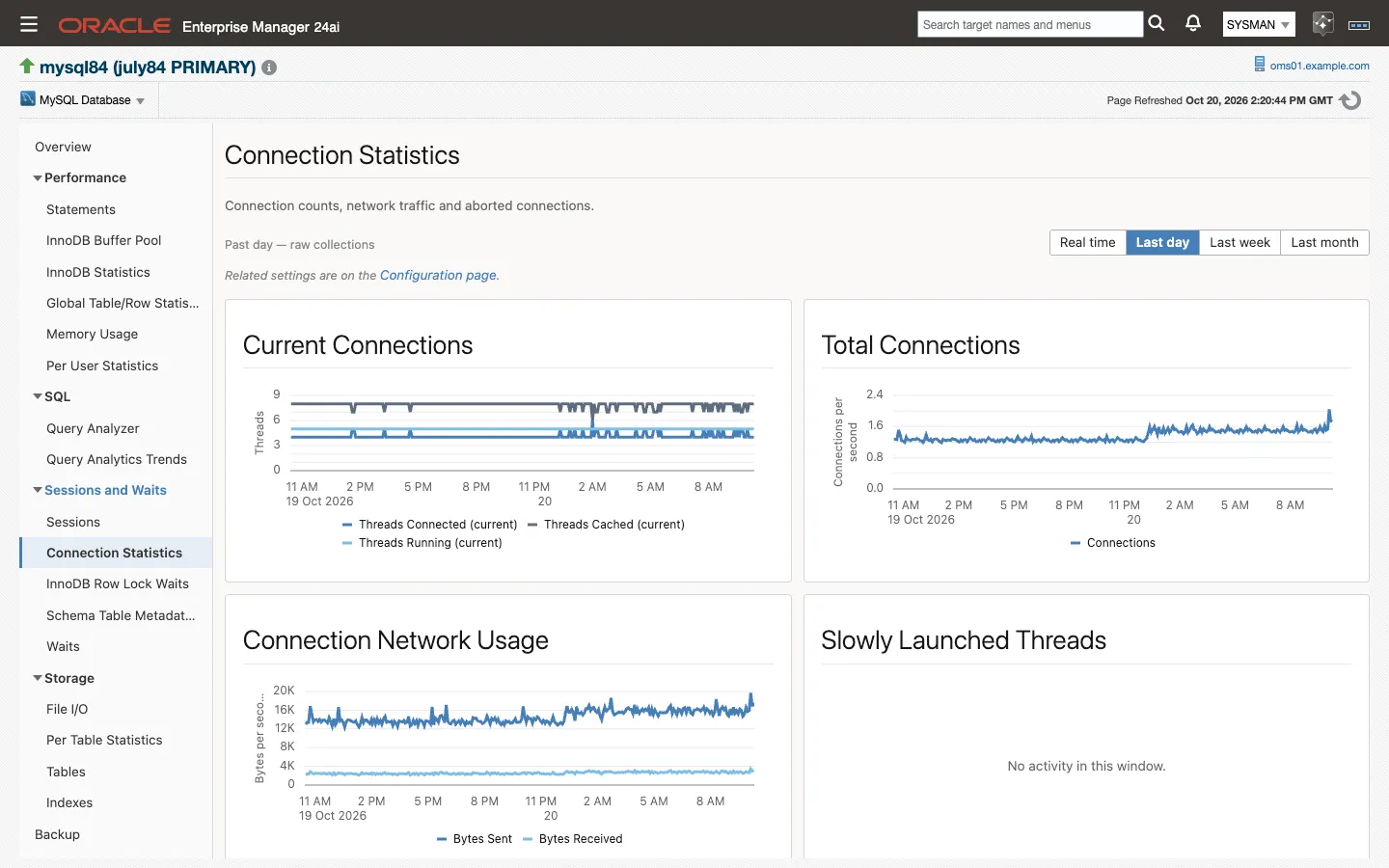Screen dimensions: 1389x868
Task: Go to InnoDB Buffer Pool
Action: (104, 240)
